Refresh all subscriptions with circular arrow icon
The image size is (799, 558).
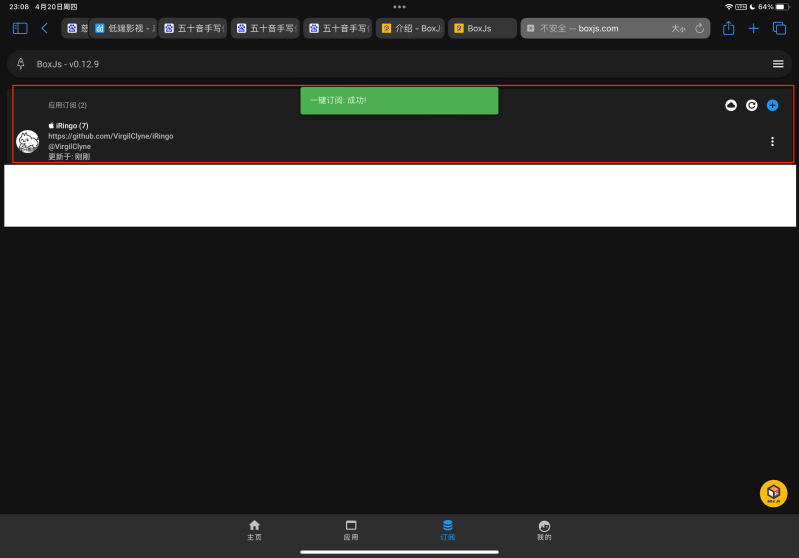point(752,105)
